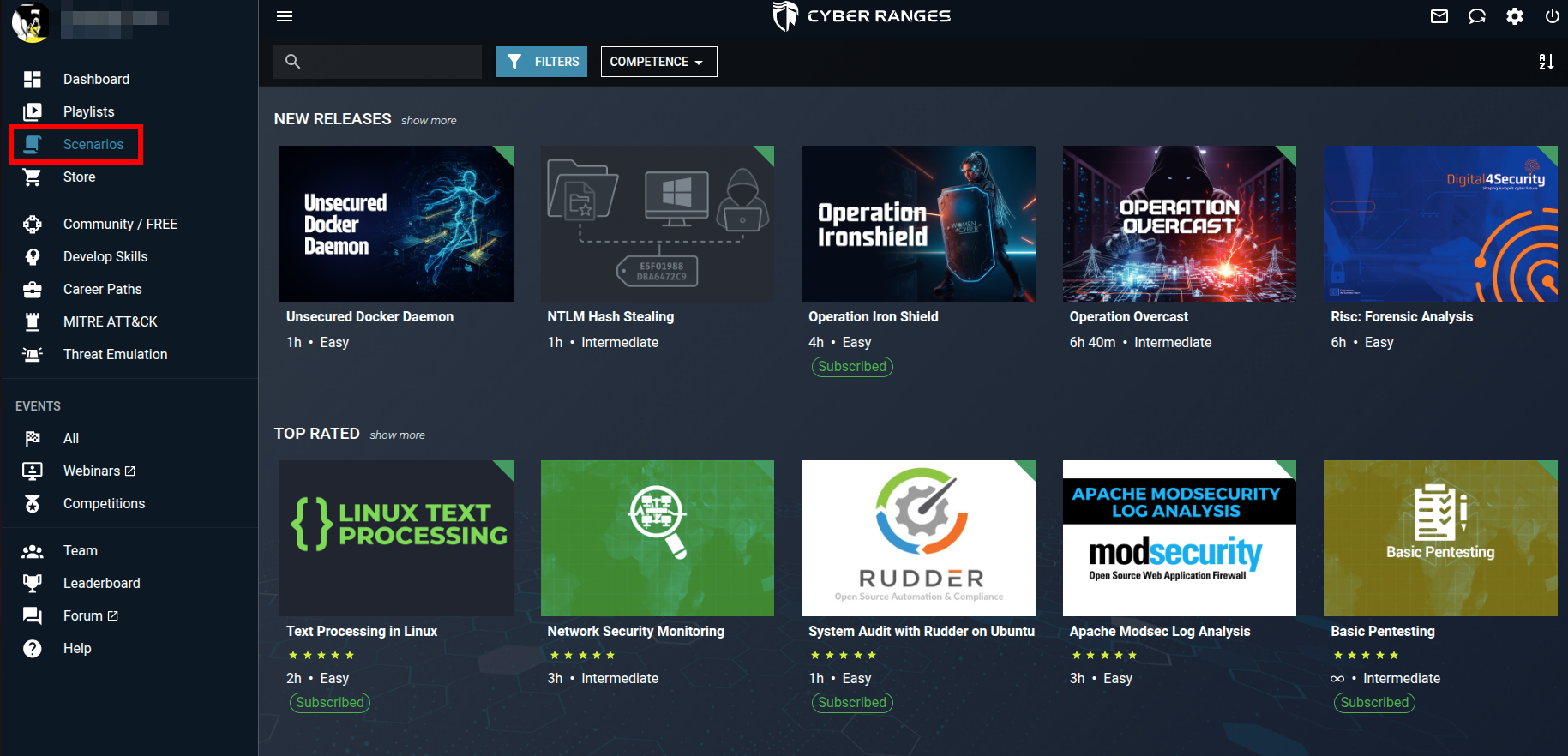The image size is (1568, 756).
Task: Open Webinars external link
Action: (x=99, y=471)
